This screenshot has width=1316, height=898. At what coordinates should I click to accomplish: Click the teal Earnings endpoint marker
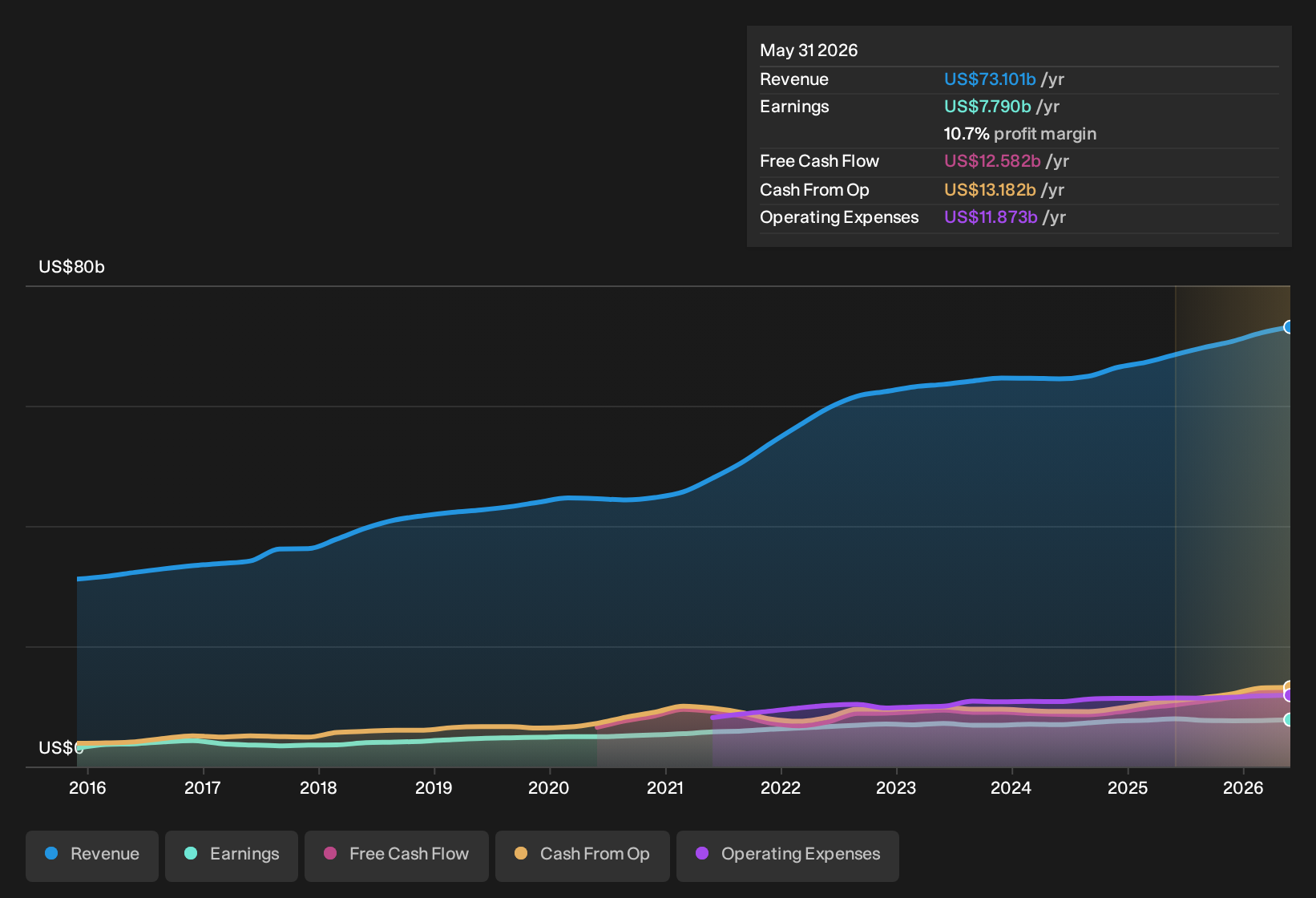pyautogui.click(x=1289, y=720)
